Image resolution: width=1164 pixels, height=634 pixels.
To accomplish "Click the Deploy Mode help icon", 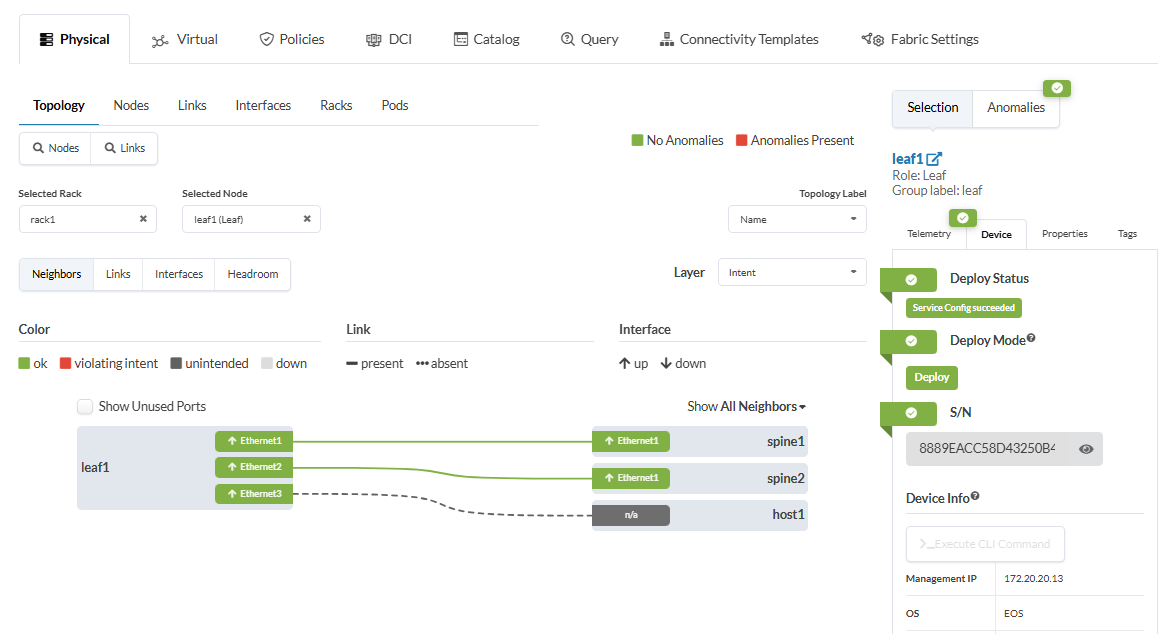I will click(1031, 339).
